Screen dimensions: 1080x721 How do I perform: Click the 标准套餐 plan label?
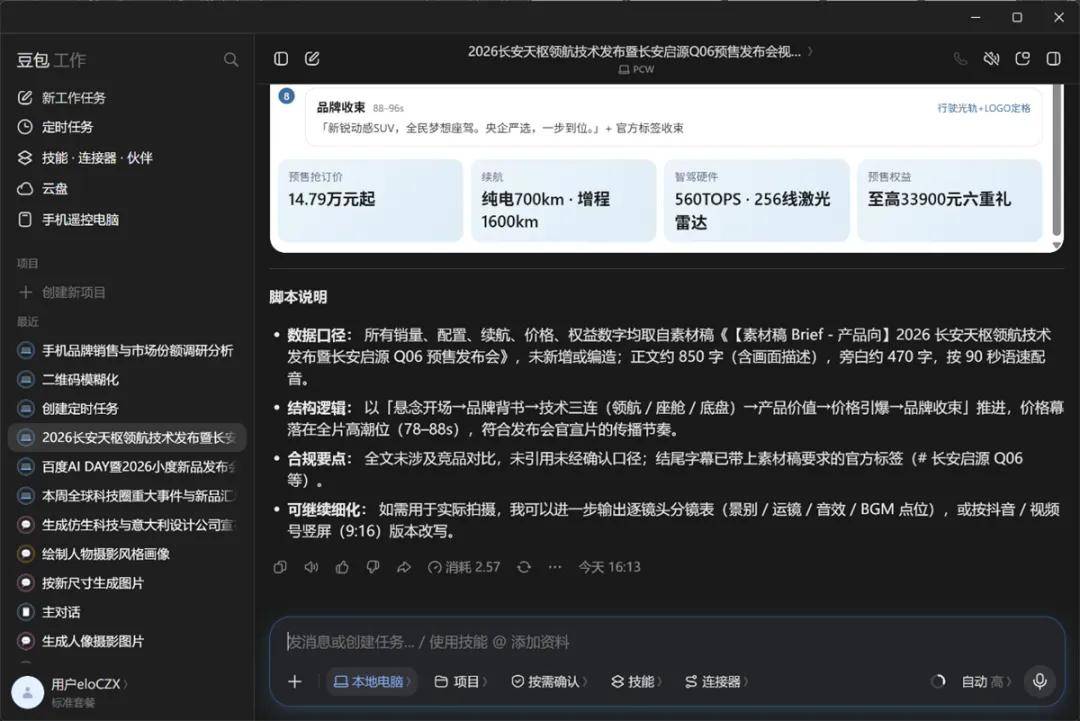tap(73, 702)
